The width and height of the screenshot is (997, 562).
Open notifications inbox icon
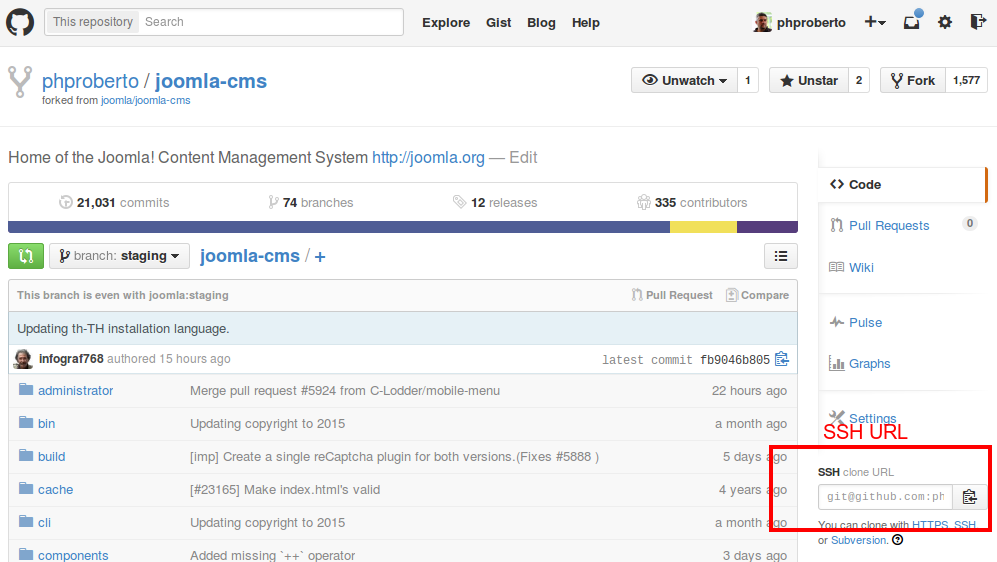912,22
